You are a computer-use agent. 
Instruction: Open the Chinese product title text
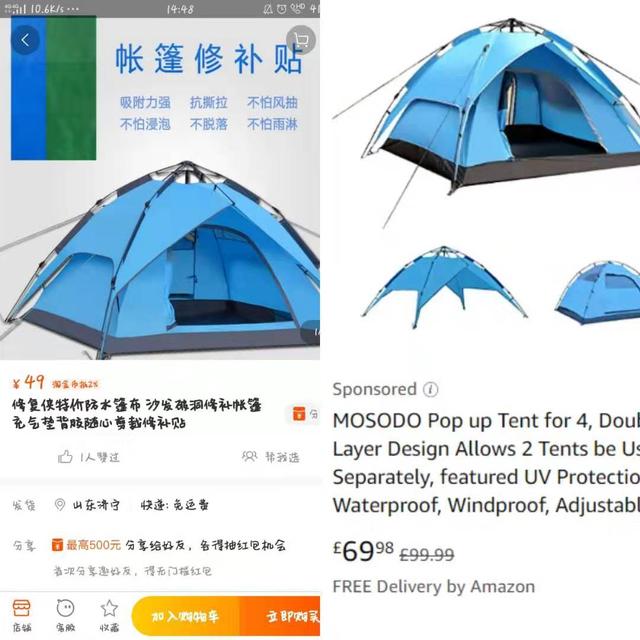coord(137,414)
